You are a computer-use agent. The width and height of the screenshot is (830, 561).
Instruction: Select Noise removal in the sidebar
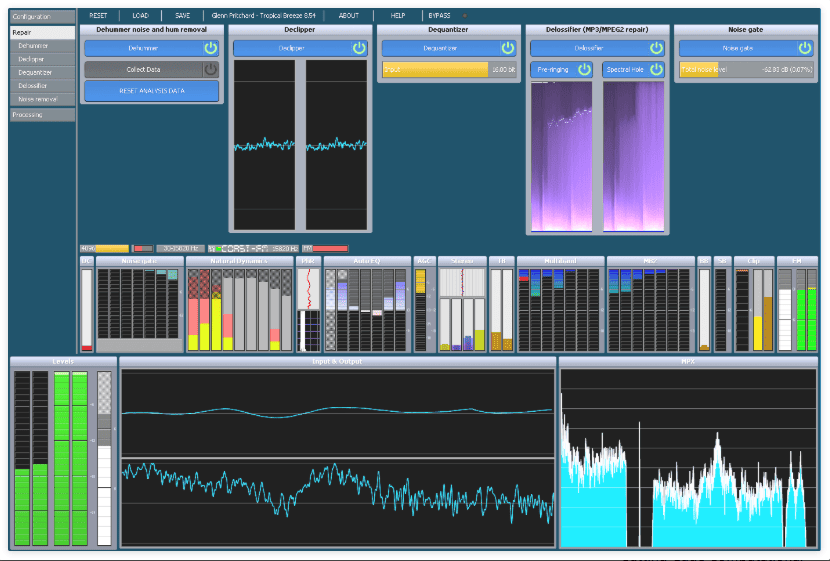[42, 99]
